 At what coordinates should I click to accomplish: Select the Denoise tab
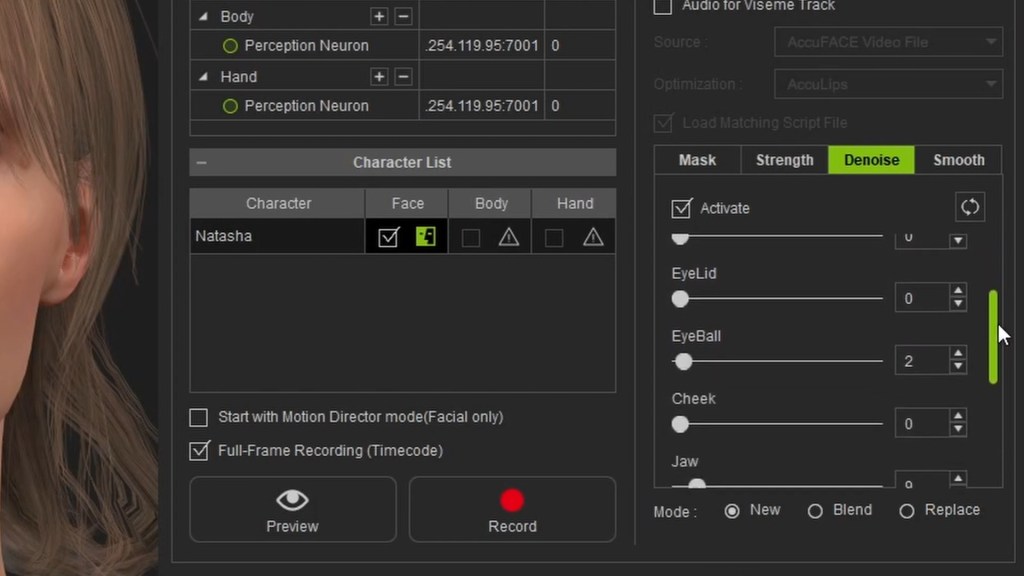(871, 160)
